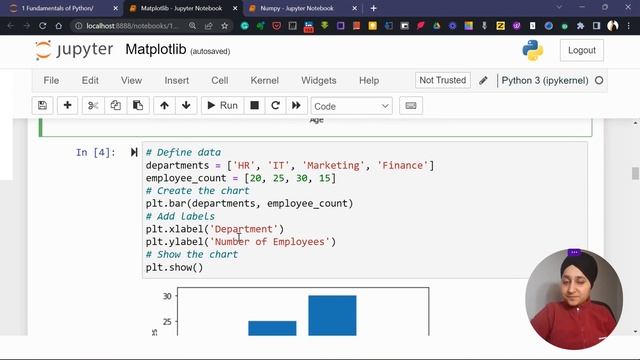The image size is (640, 360).
Task: Open the Help menu
Action: 369,80
